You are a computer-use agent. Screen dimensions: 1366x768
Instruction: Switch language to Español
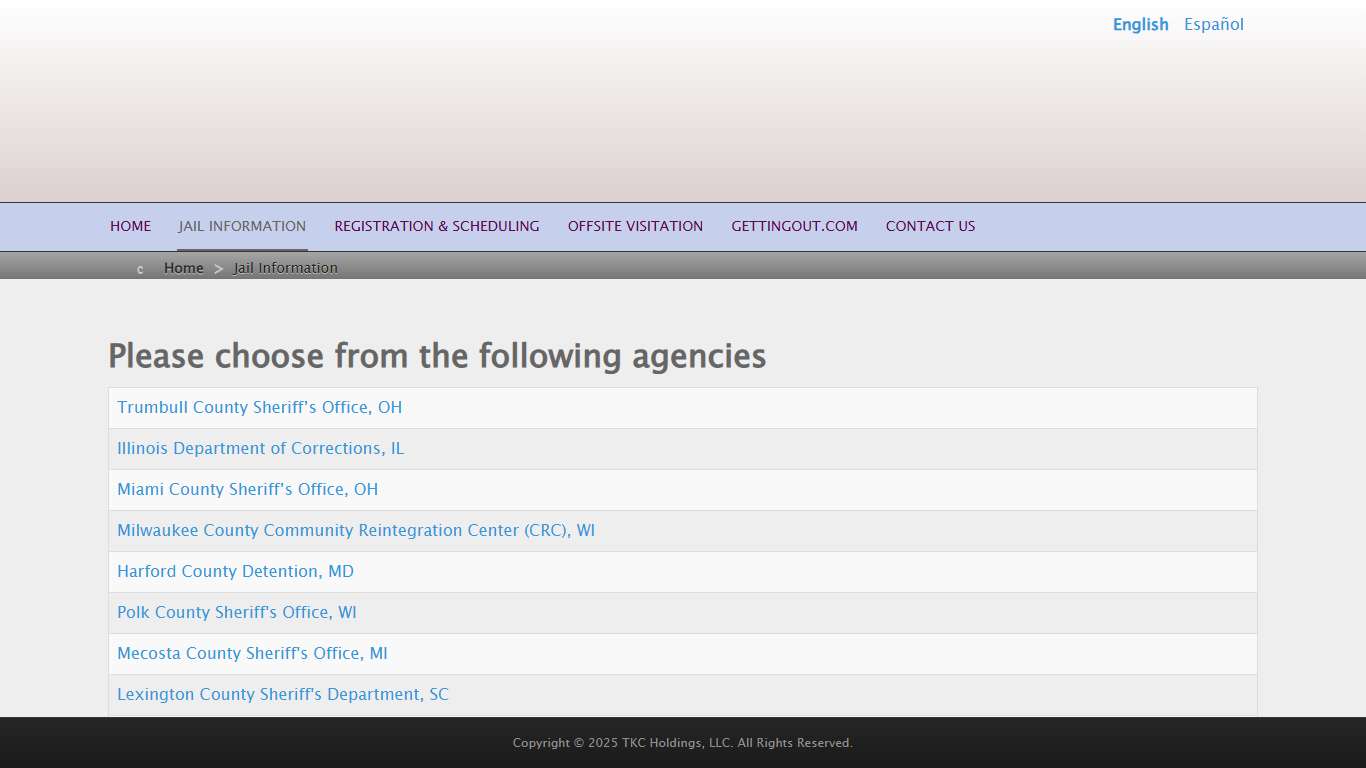coord(1213,25)
